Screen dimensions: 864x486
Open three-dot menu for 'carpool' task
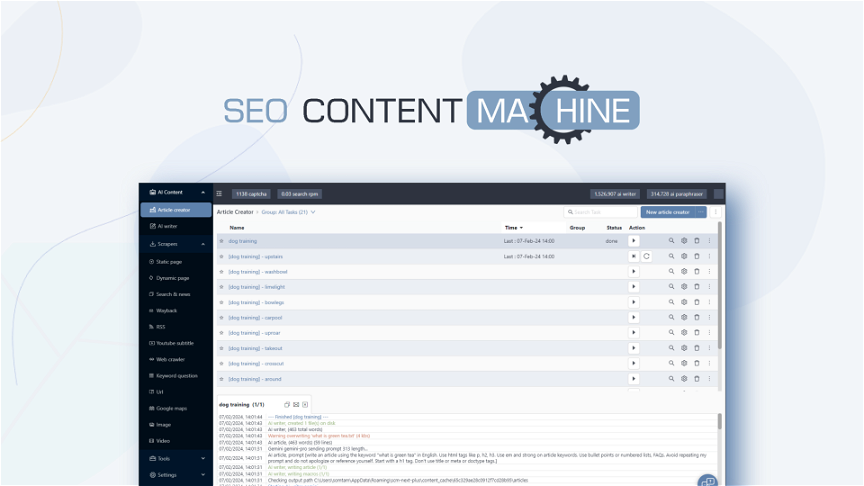(710, 317)
